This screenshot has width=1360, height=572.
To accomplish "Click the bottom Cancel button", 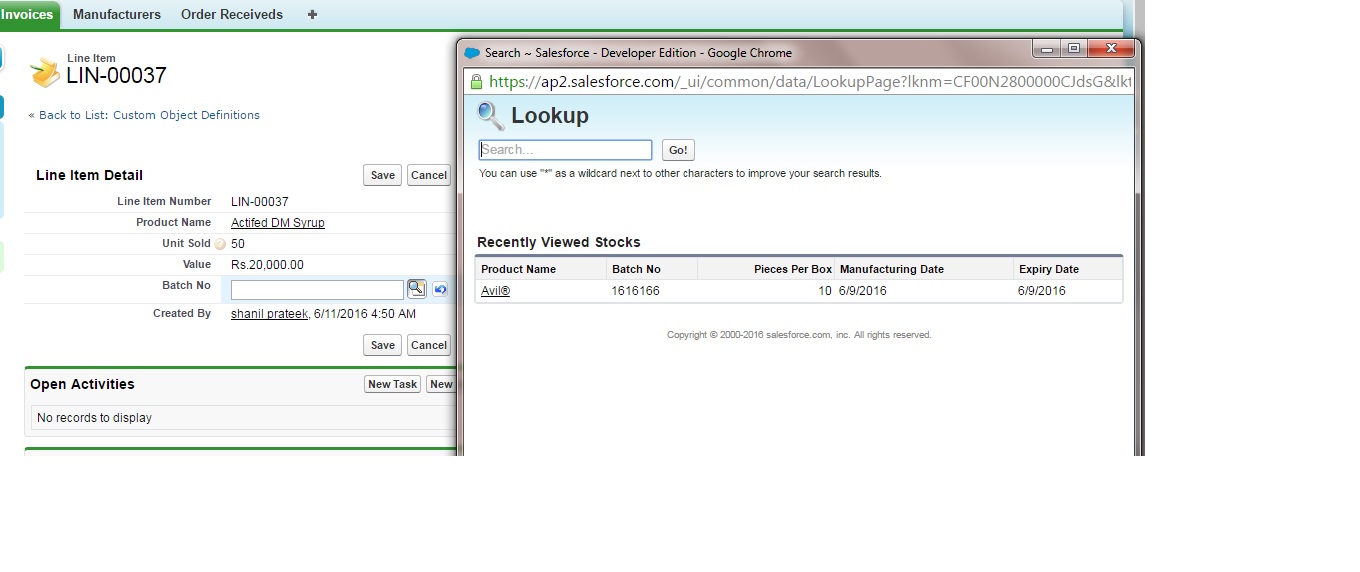I will tap(429, 345).
